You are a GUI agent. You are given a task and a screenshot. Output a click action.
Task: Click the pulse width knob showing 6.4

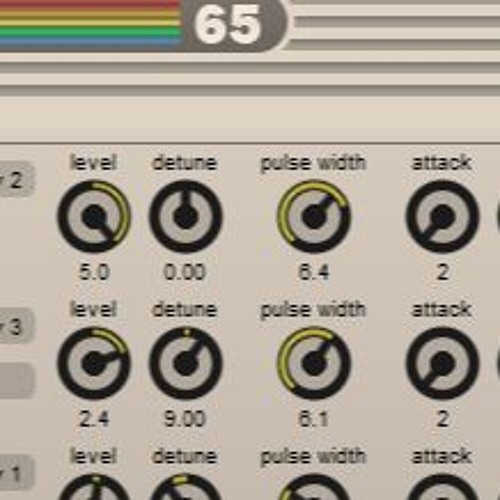pos(314,217)
